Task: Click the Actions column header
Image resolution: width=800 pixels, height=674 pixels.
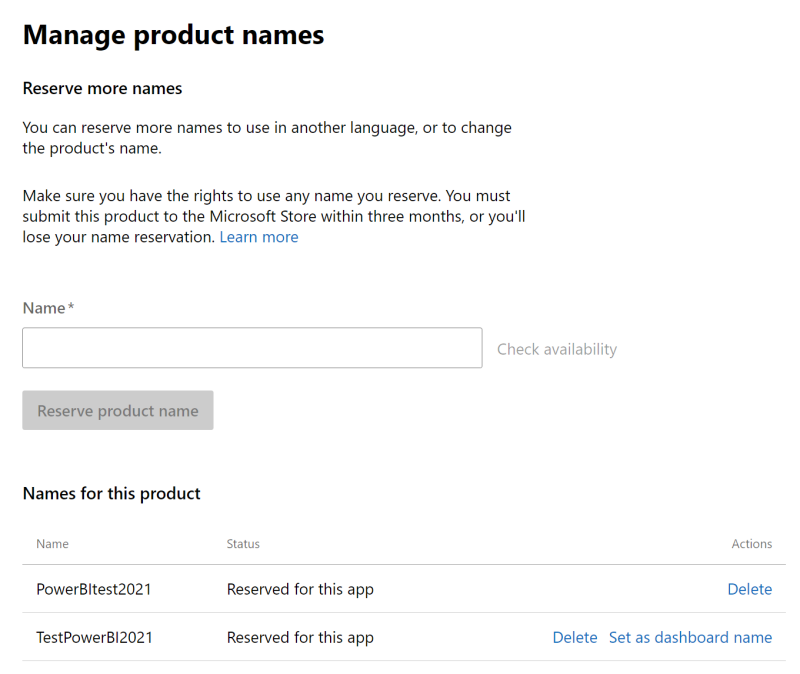Action: click(x=751, y=544)
